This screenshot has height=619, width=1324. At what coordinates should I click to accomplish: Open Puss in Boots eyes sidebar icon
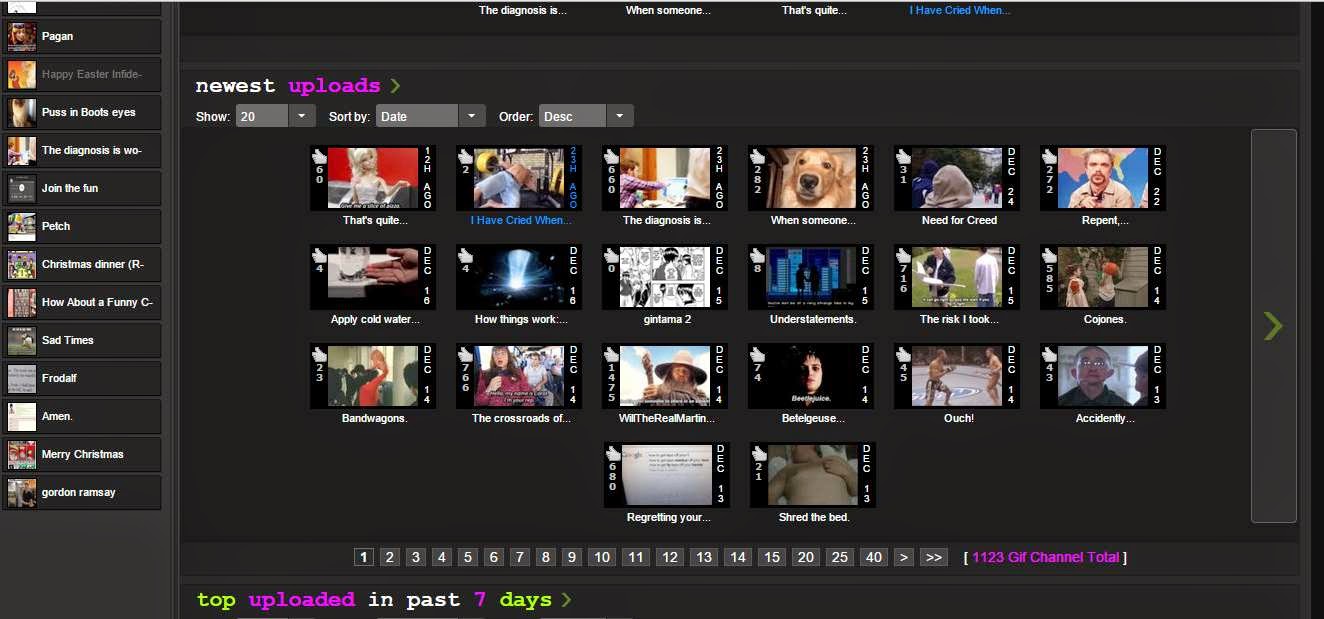tap(22, 112)
